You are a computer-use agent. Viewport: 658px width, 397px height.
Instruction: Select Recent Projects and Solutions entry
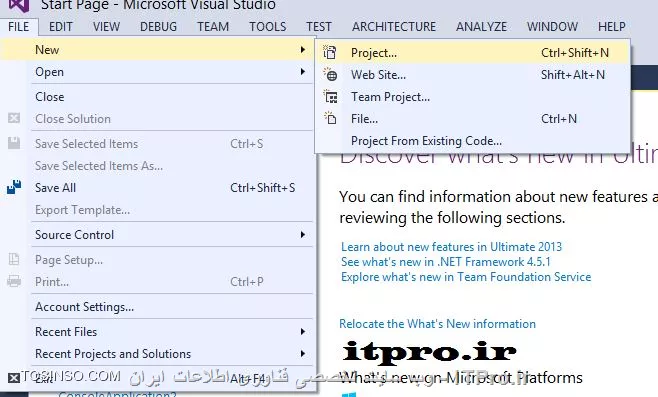157,354
